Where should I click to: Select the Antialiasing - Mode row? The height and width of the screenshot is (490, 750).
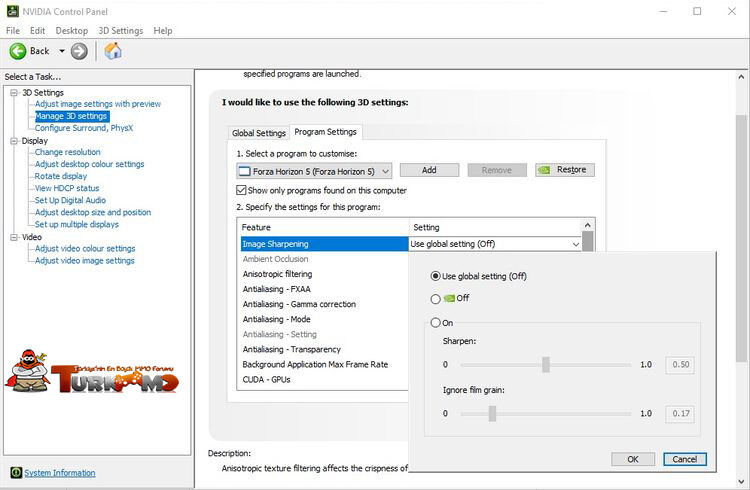(x=324, y=319)
